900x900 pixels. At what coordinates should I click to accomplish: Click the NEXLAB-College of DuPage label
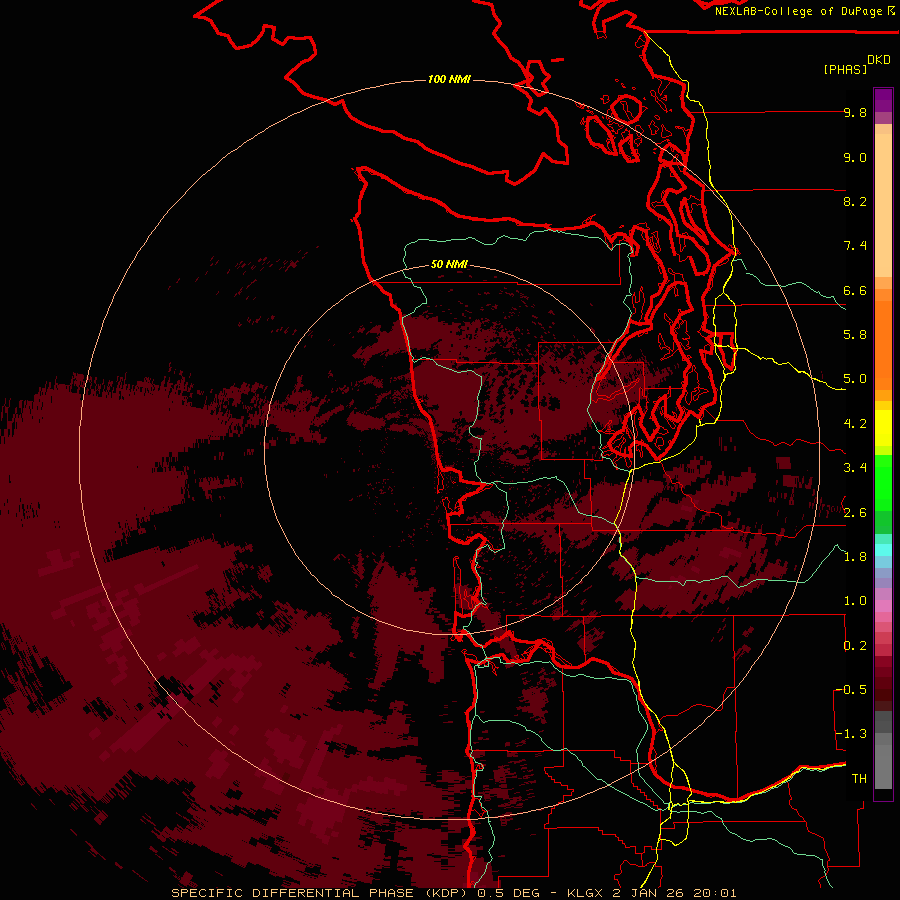(x=798, y=11)
